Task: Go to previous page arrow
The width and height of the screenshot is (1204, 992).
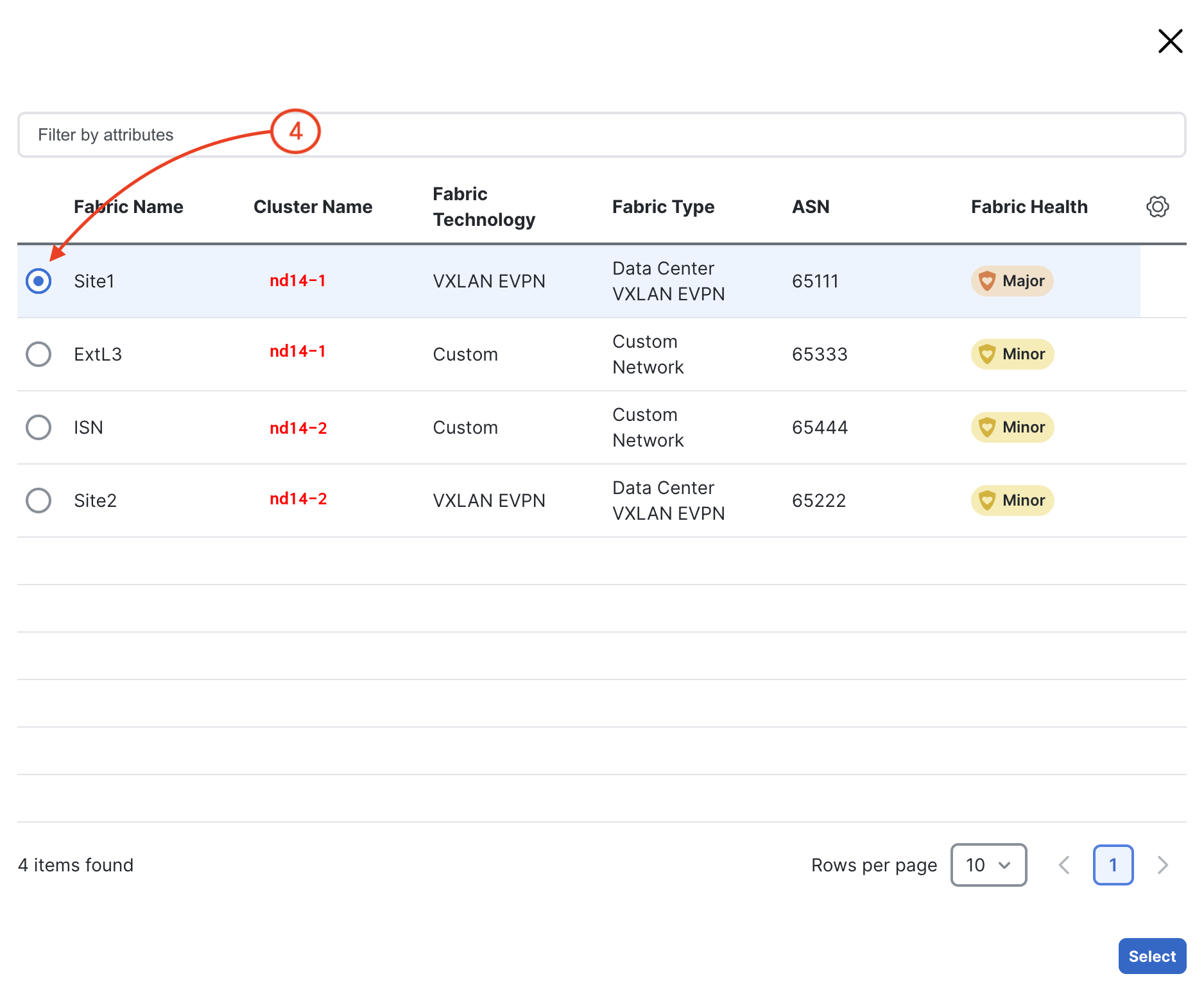Action: click(x=1064, y=865)
